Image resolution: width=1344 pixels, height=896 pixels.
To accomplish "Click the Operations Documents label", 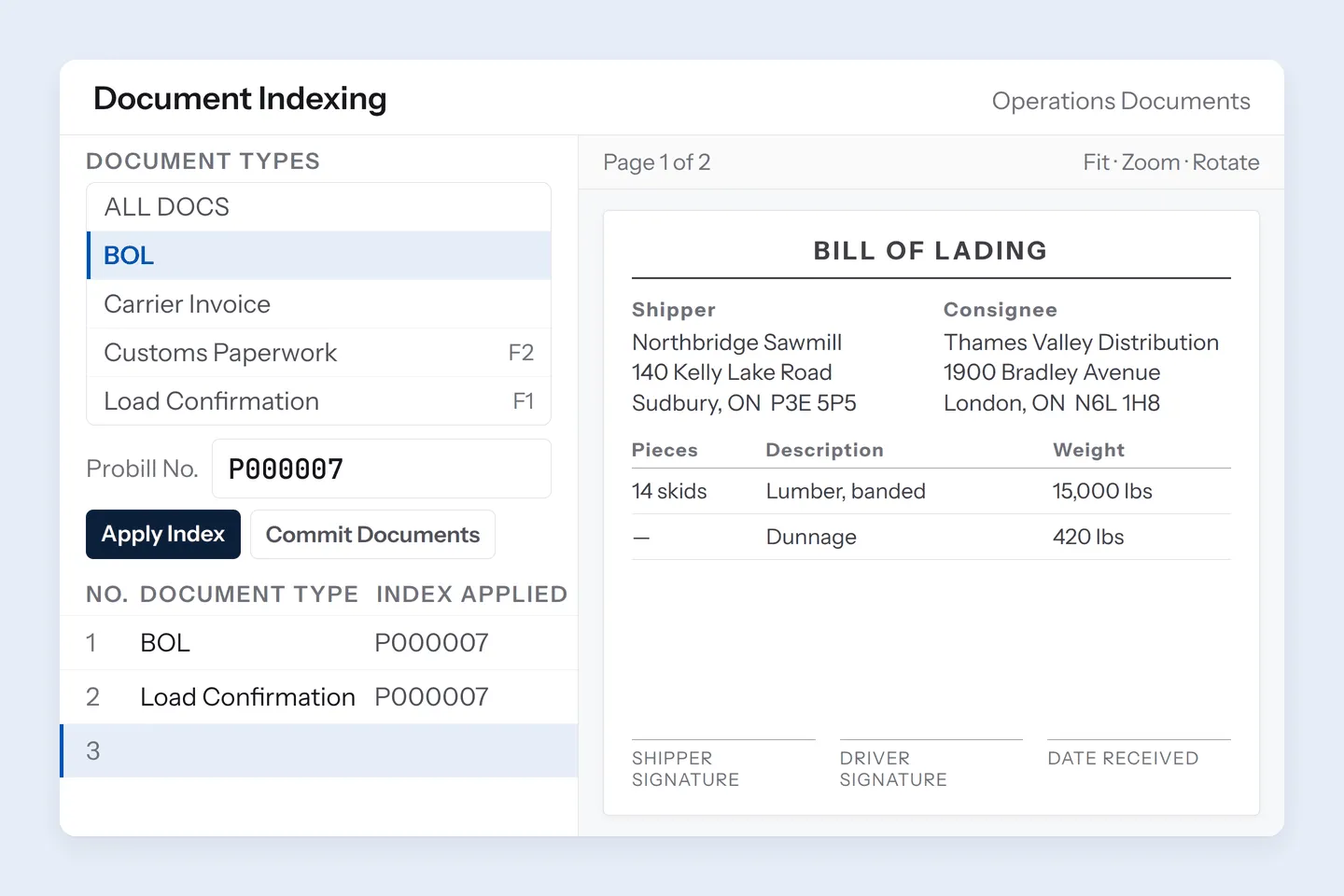I will coord(1121,101).
